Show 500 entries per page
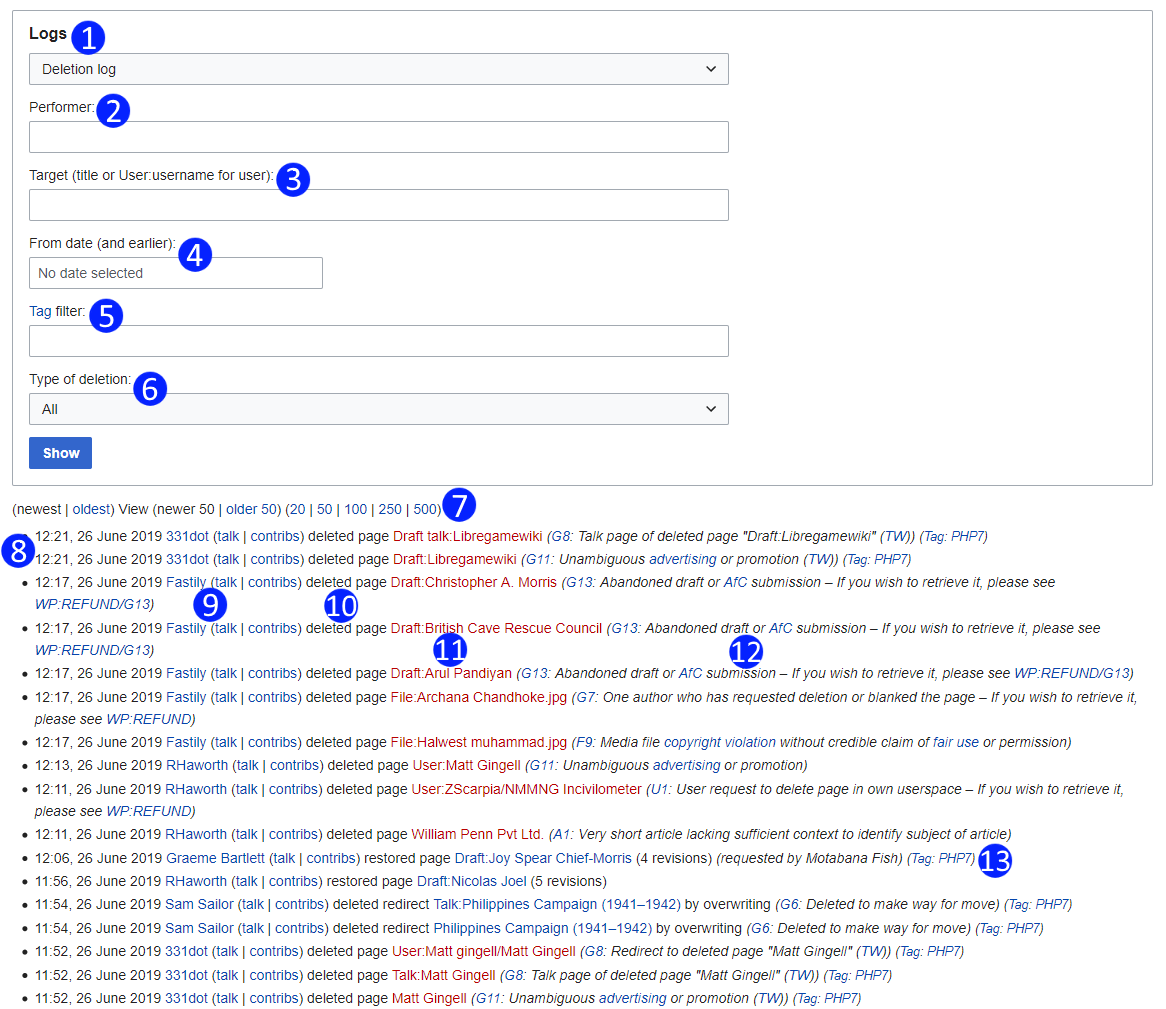Screen dimensions: 1166x1009 [425, 509]
